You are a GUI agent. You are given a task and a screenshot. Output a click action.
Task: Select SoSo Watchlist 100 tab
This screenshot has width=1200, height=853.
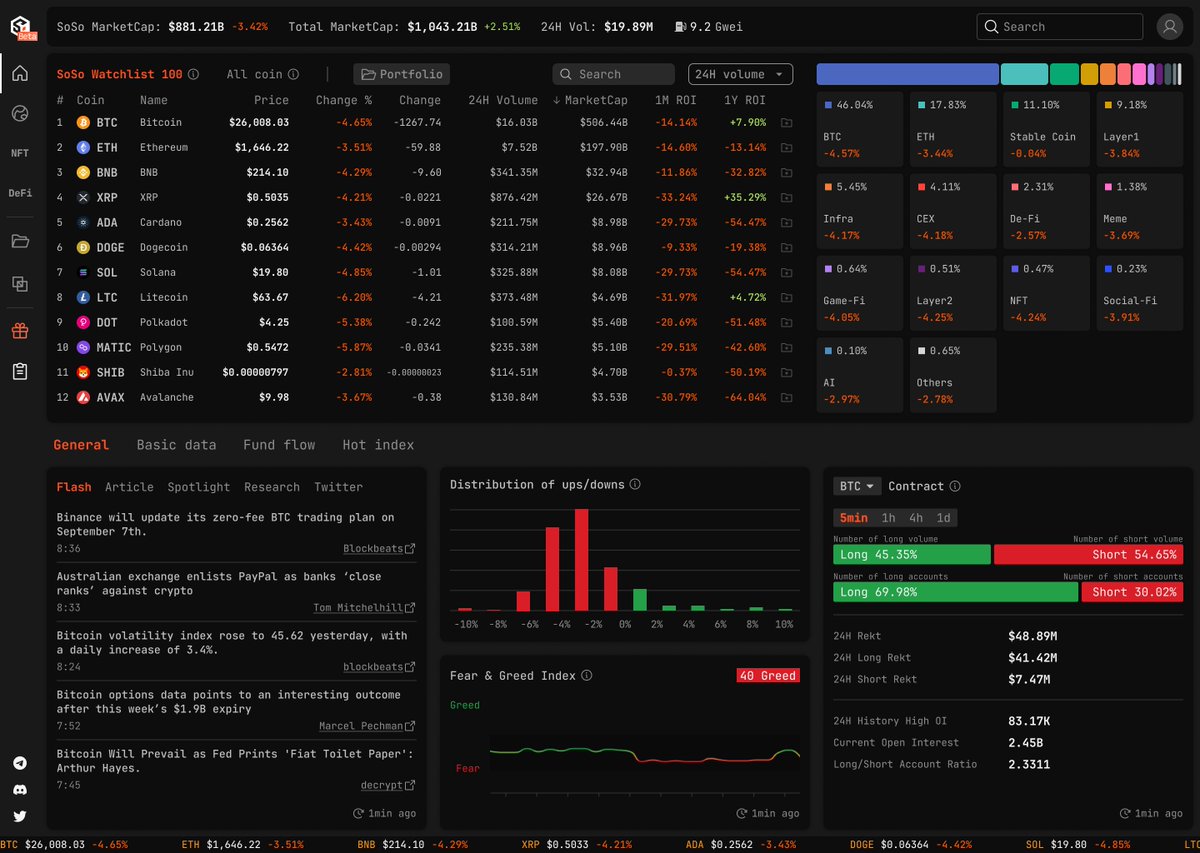[119, 74]
